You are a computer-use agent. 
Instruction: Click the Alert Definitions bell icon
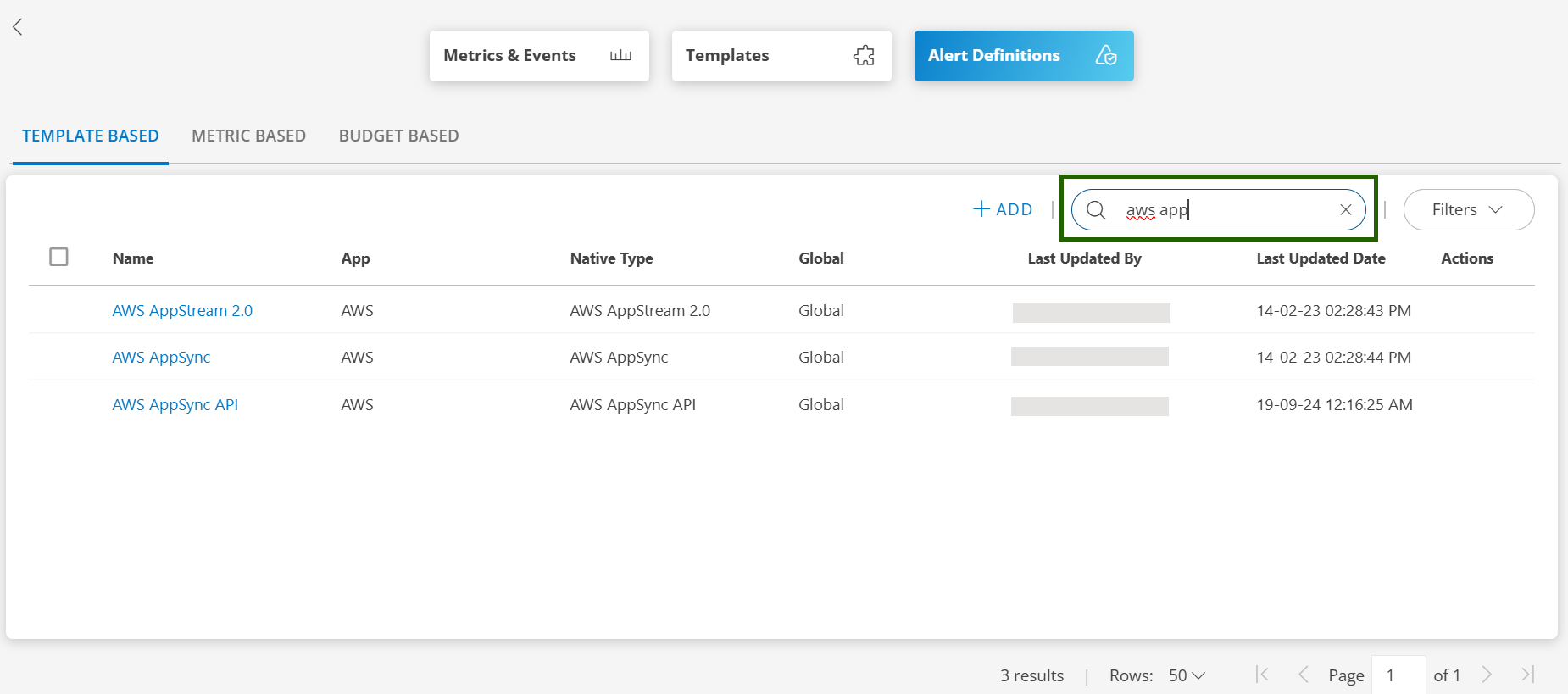[x=1105, y=56]
